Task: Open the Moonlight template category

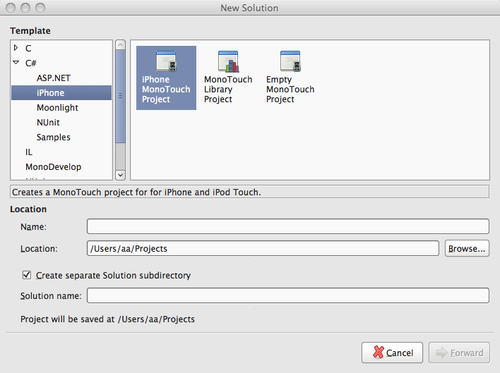Action: [57, 108]
